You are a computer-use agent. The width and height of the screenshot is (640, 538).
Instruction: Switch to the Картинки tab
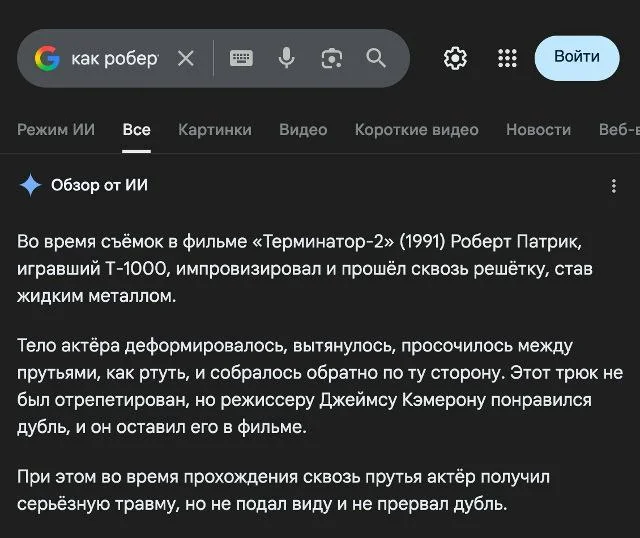click(x=214, y=129)
